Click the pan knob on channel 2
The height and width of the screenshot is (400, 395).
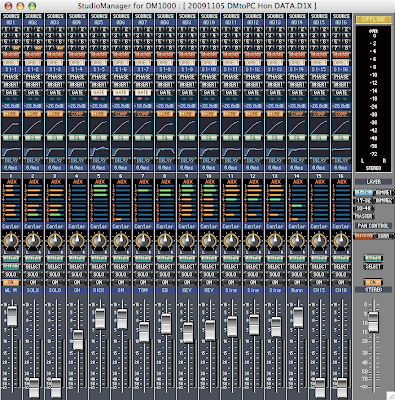click(x=33, y=241)
